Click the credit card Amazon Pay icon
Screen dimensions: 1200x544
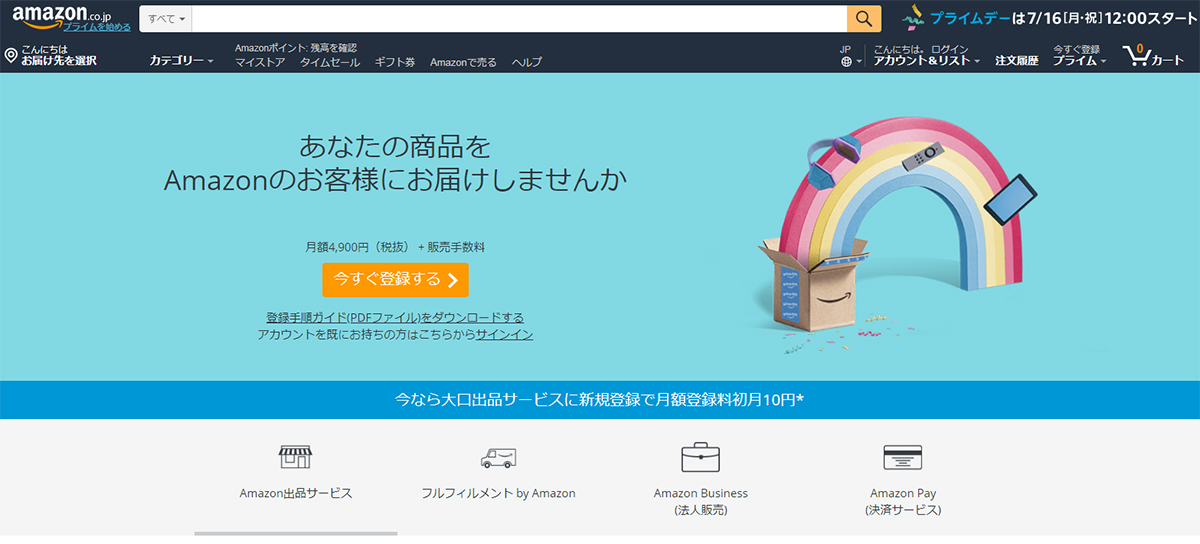click(x=902, y=458)
